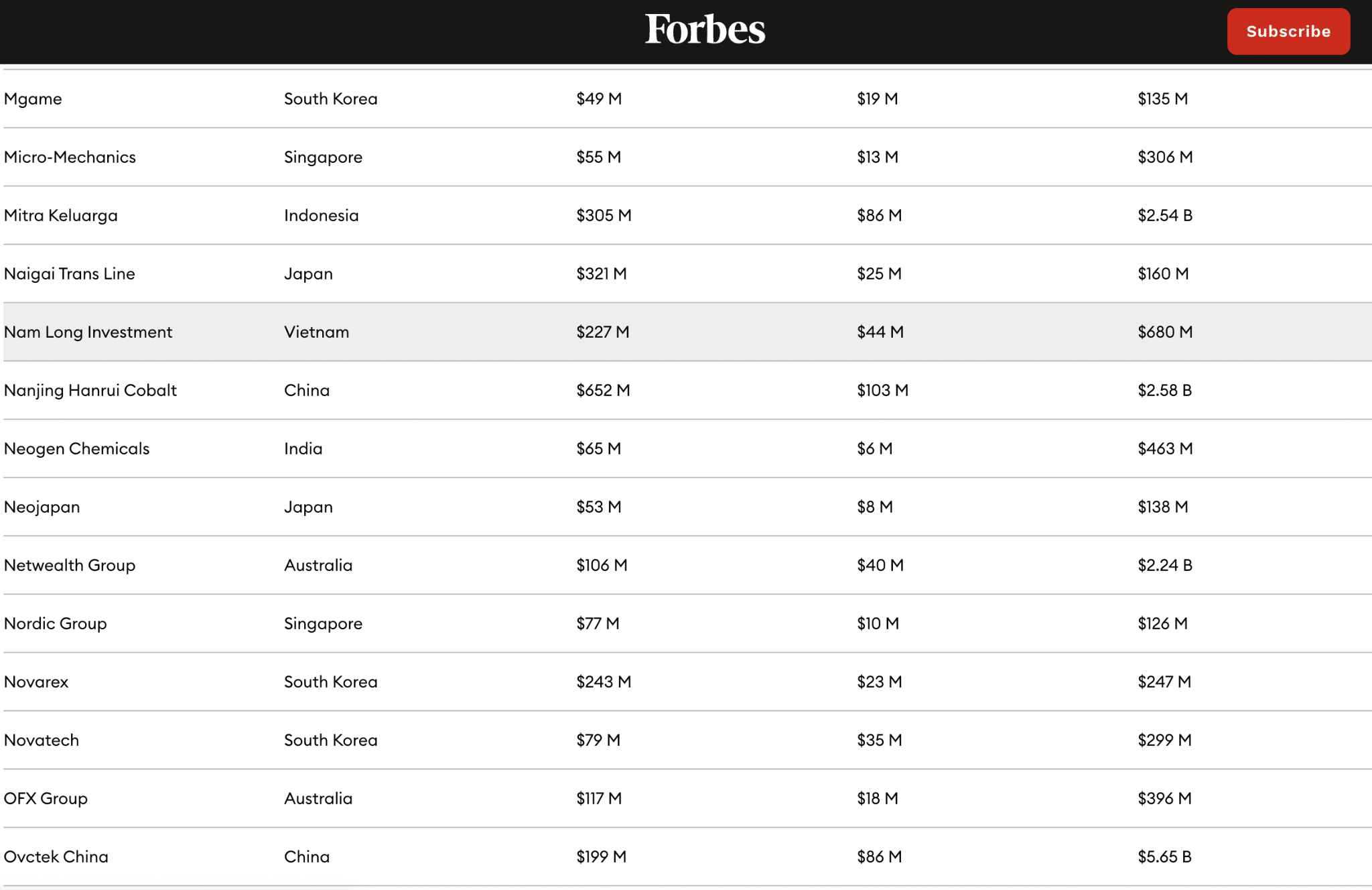This screenshot has height=890, width=1372.
Task: Open the OFX Group row
Action: pyautogui.click(x=46, y=798)
